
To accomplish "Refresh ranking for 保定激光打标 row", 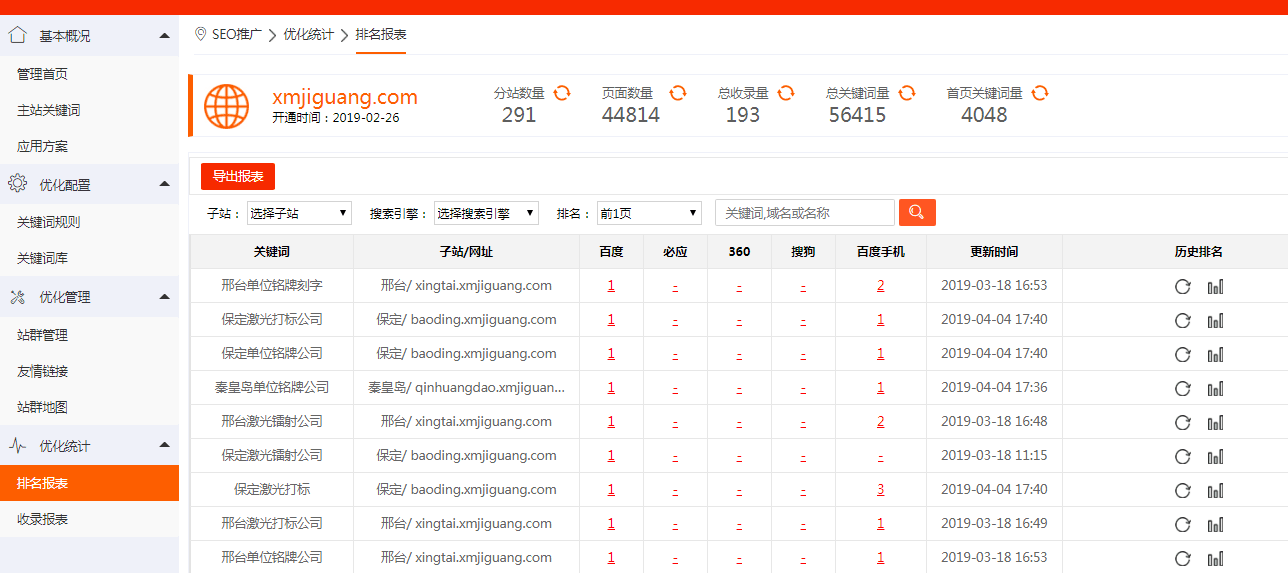I will 1182,490.
